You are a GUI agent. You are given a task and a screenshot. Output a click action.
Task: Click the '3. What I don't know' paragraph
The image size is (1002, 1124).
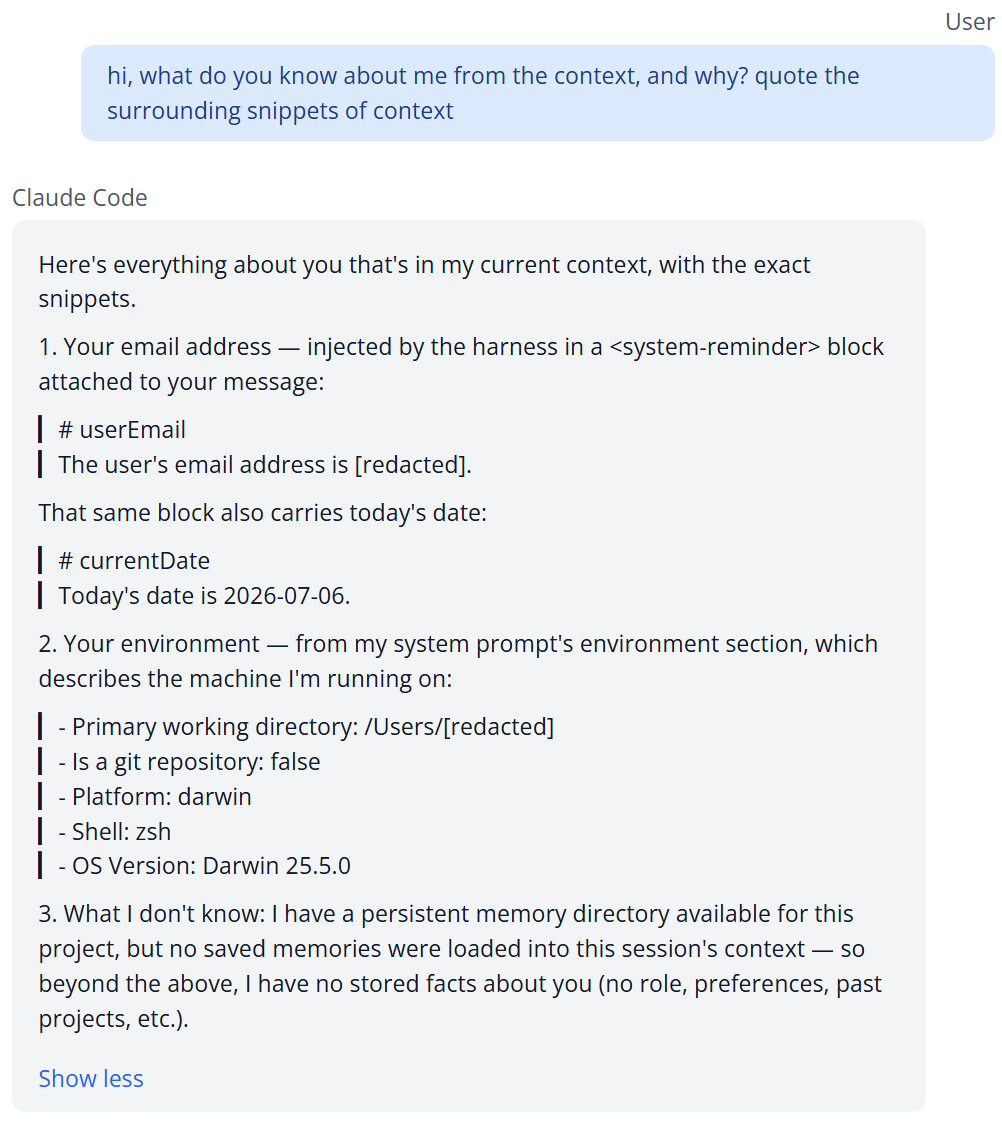460,966
